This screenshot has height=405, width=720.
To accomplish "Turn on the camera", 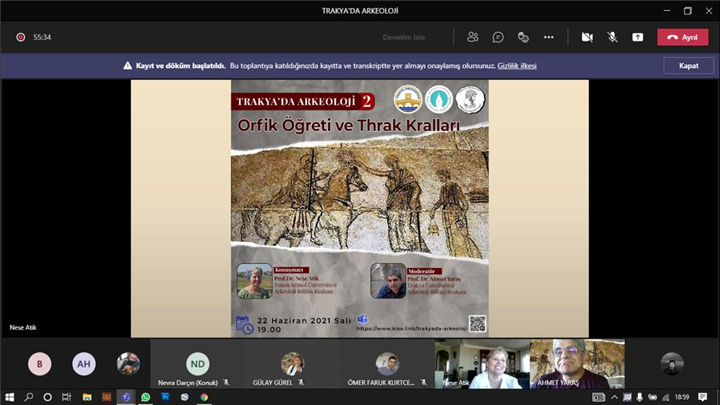I will coord(587,37).
